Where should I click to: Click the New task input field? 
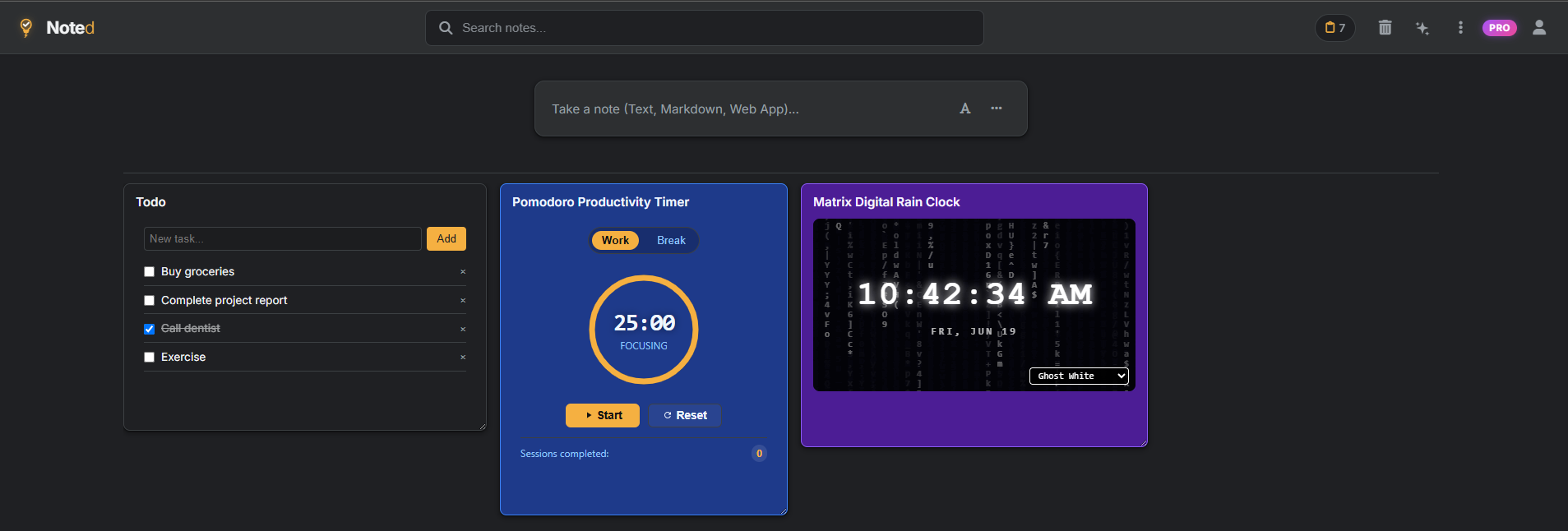coord(283,238)
